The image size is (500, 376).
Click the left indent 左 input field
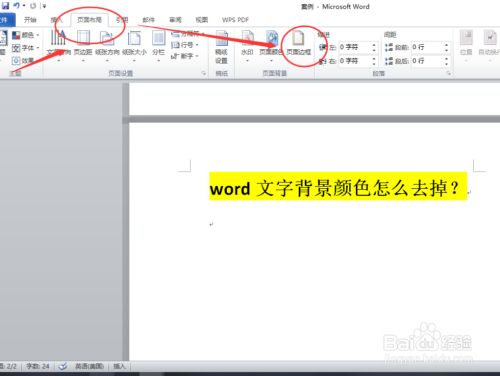(355, 47)
